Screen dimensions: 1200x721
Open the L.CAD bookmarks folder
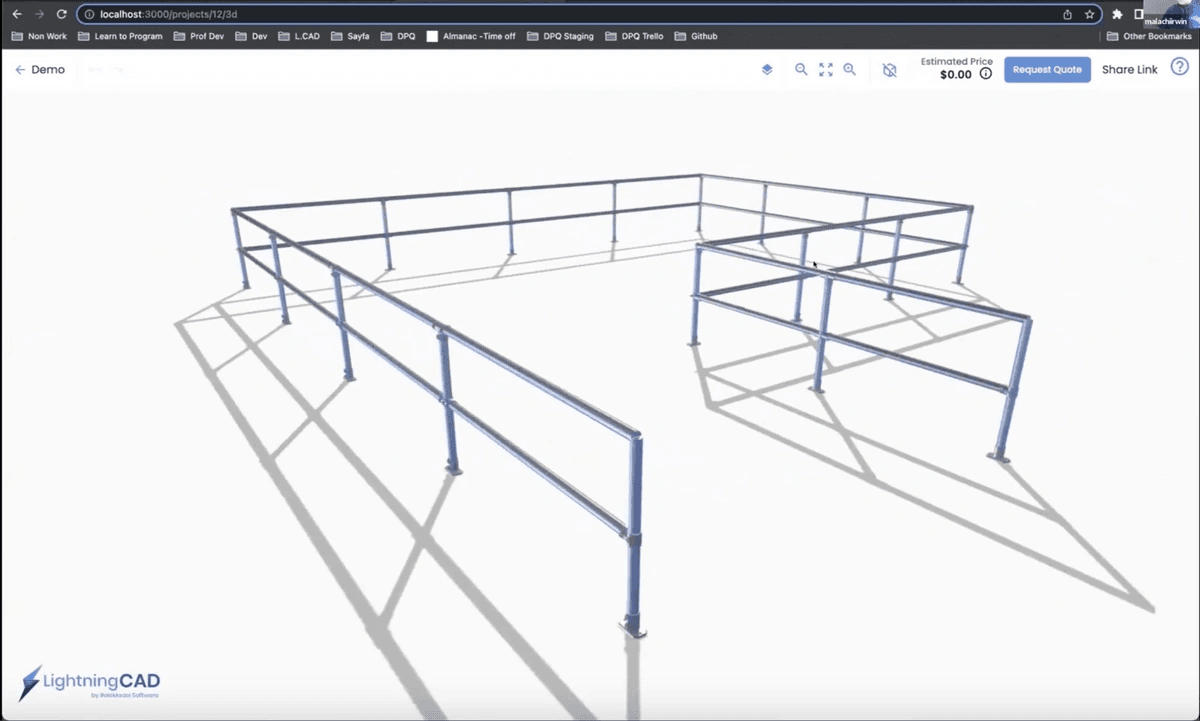tap(297, 36)
